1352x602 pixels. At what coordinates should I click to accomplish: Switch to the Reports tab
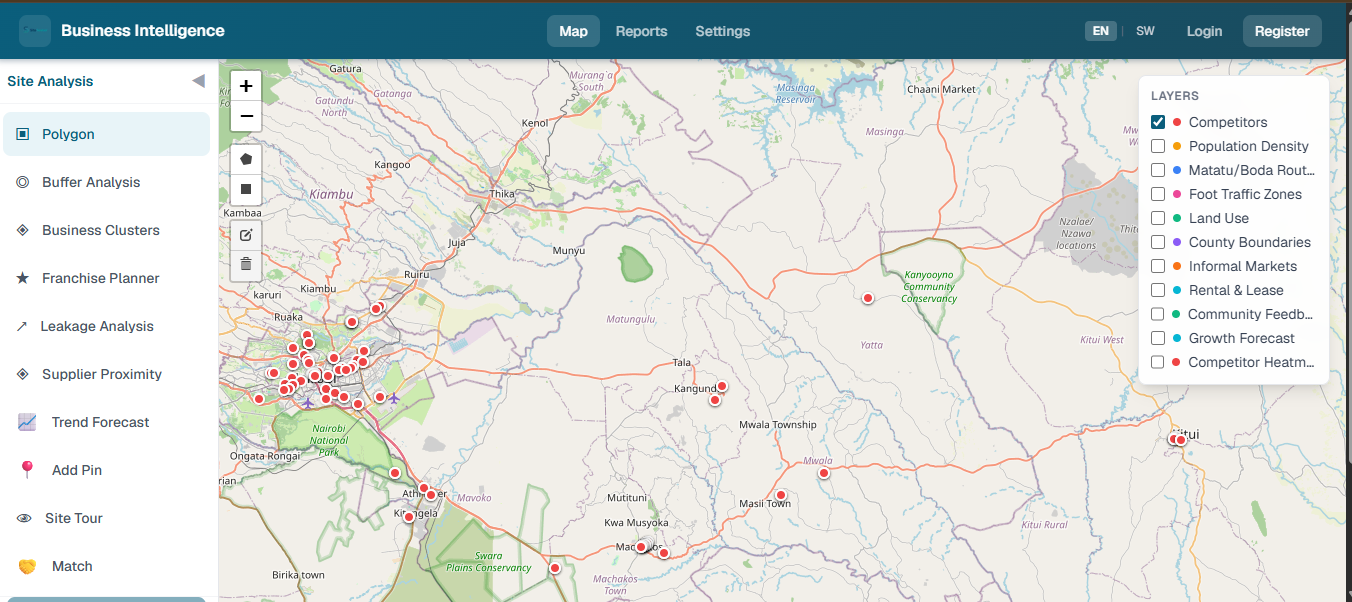pyautogui.click(x=641, y=31)
